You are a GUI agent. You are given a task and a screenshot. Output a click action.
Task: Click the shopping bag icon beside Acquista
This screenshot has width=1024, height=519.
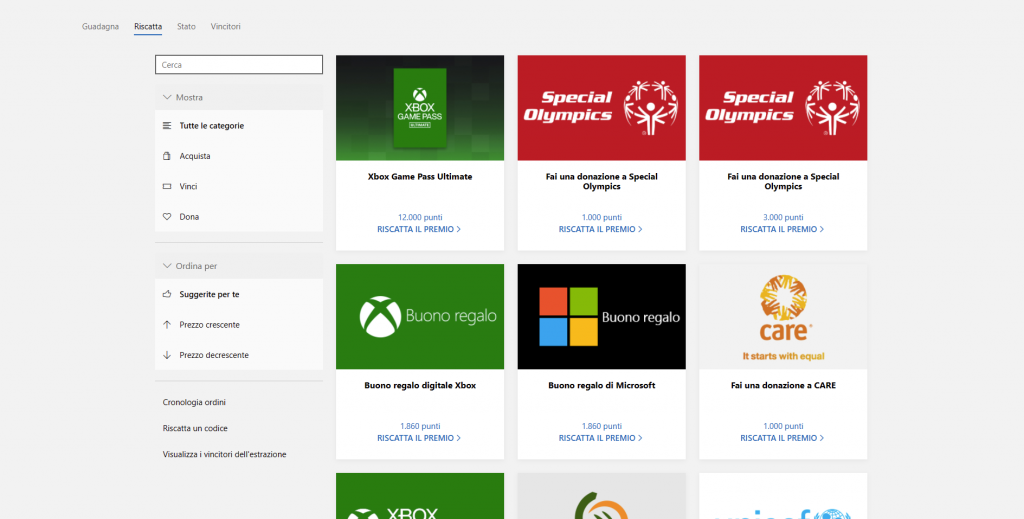pos(167,156)
